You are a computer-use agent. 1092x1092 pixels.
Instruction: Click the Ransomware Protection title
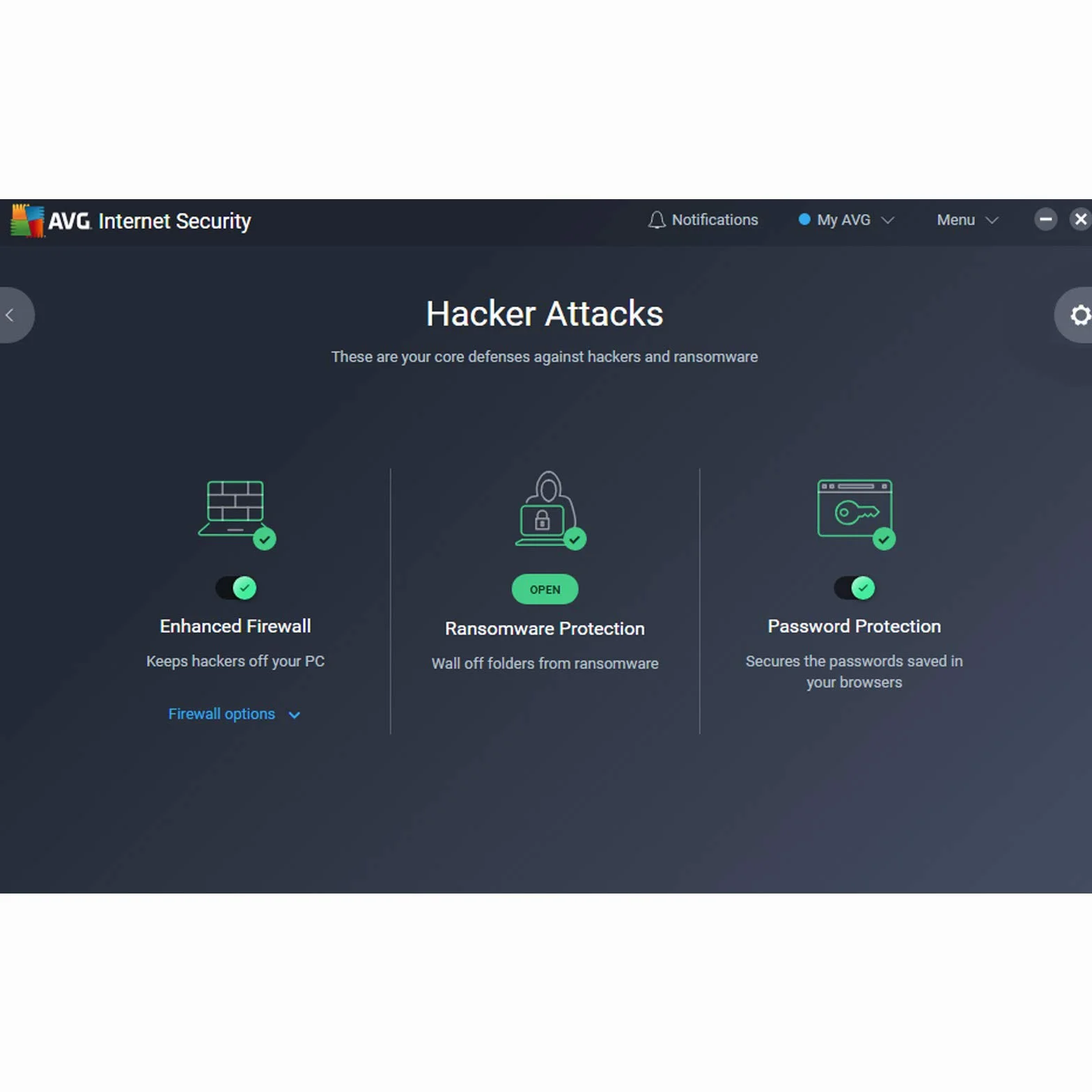545,628
